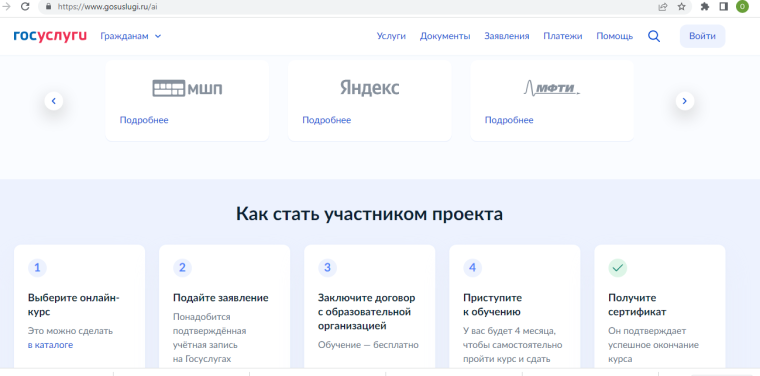Click 'Приступите к обучению' card title
Viewport: 760px width, 376px height.
coord(492,305)
